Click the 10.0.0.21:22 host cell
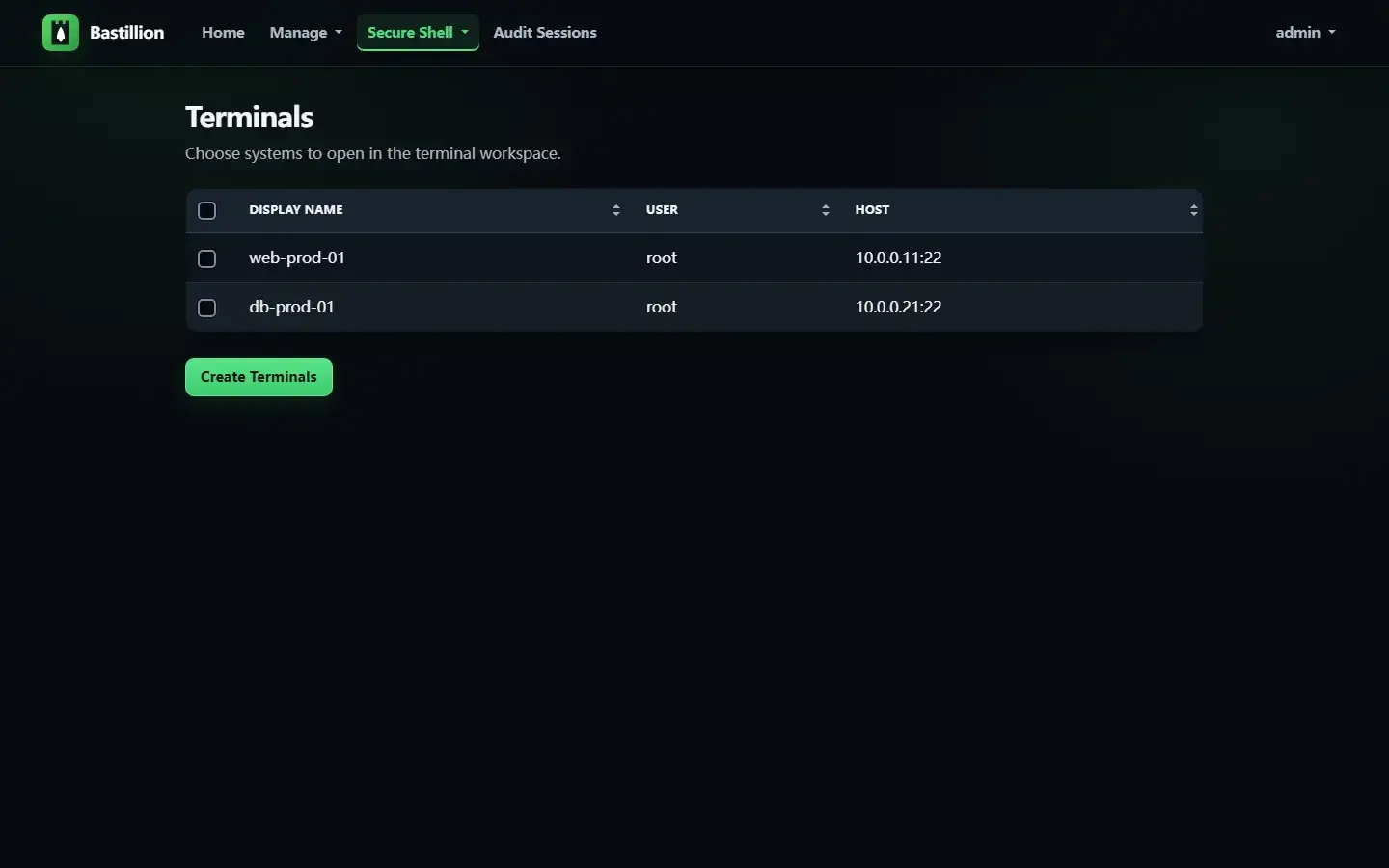The height and width of the screenshot is (868, 1389). click(898, 308)
